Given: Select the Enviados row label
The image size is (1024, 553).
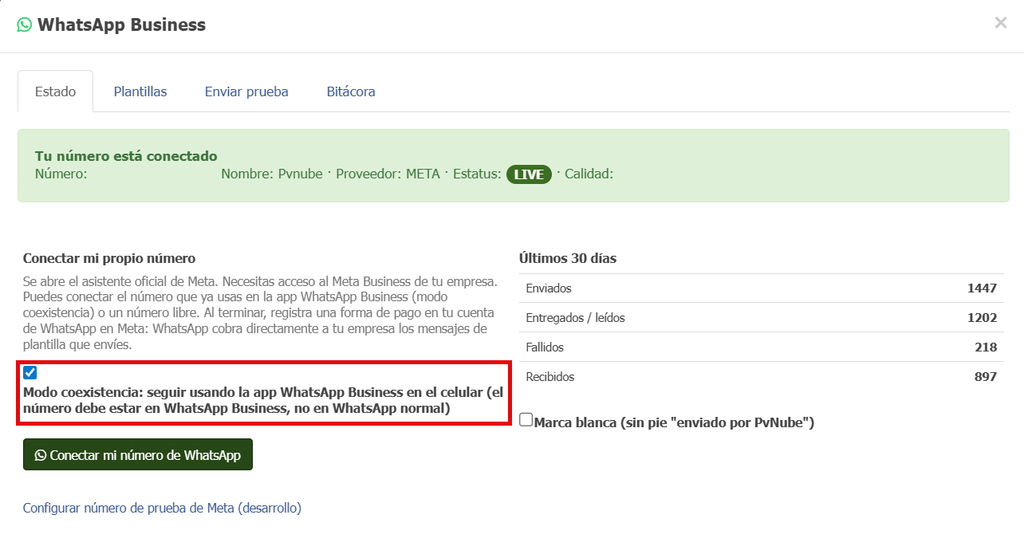Looking at the screenshot, I should [x=549, y=288].
